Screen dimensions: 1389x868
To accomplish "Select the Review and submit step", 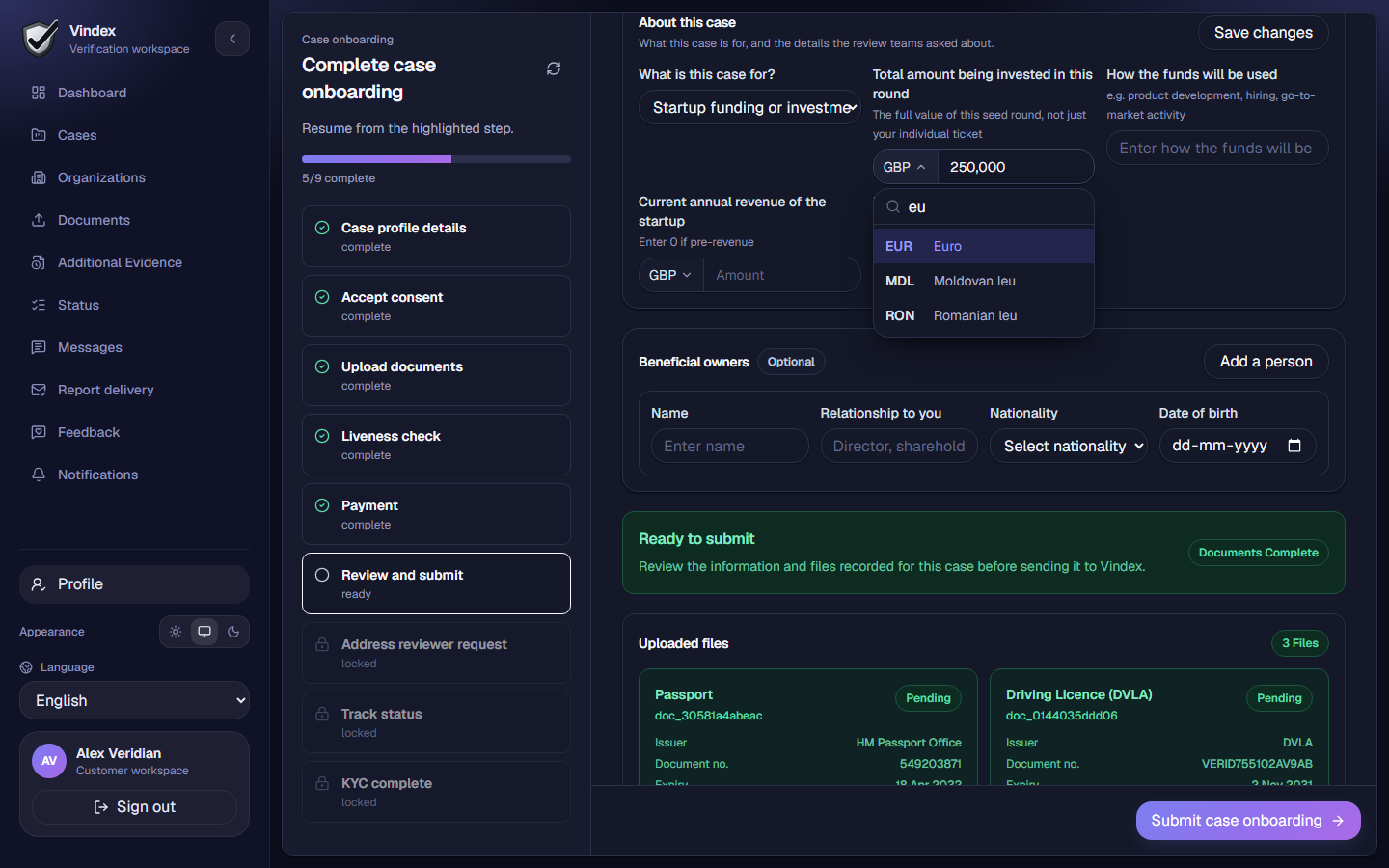I will [436, 583].
